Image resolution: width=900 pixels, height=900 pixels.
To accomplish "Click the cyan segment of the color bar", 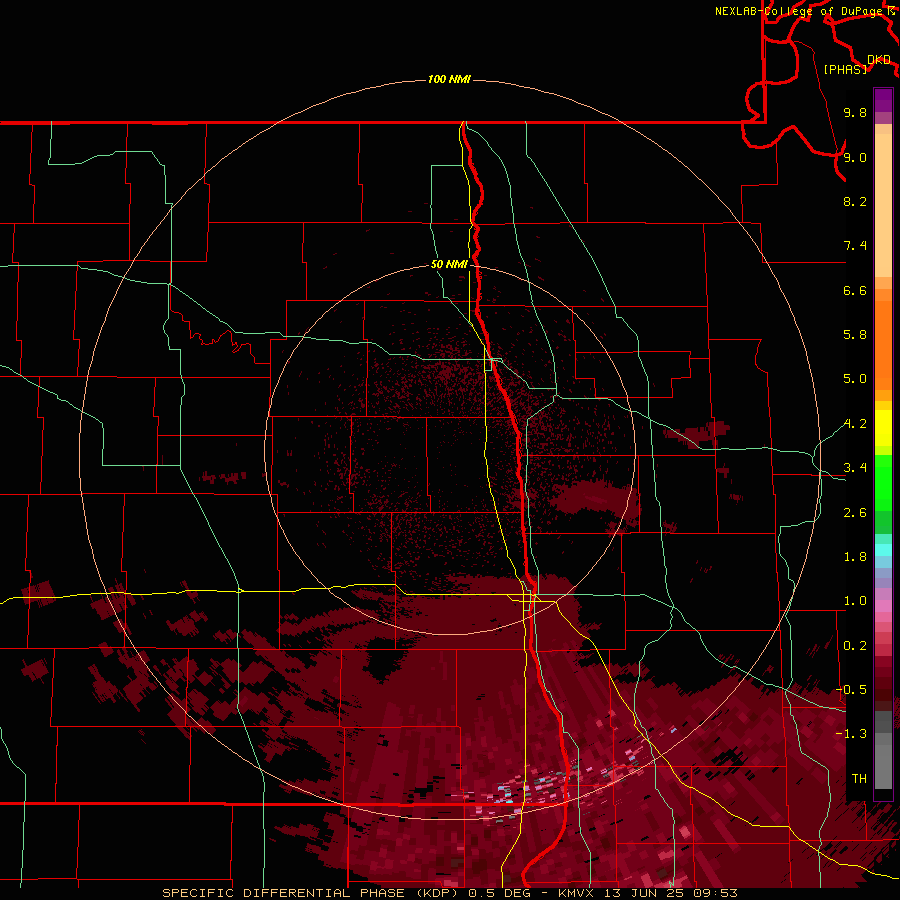I will pyautogui.click(x=883, y=550).
